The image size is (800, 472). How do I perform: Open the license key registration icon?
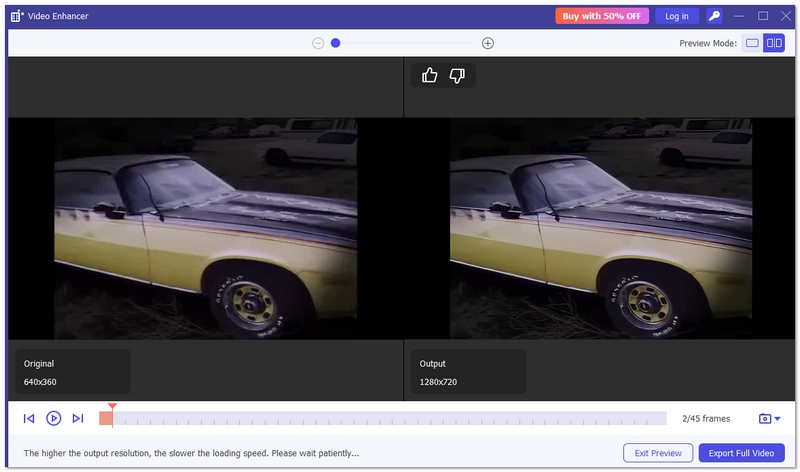pos(714,16)
